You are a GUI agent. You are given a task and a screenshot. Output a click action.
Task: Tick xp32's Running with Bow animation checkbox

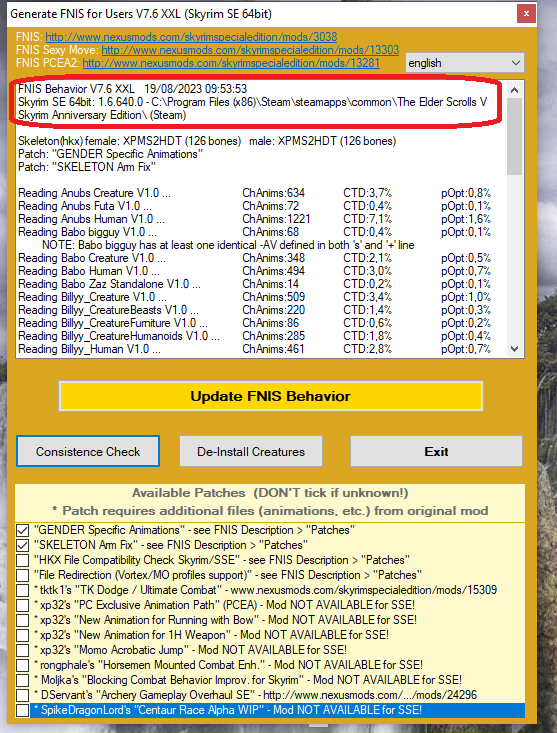22,620
